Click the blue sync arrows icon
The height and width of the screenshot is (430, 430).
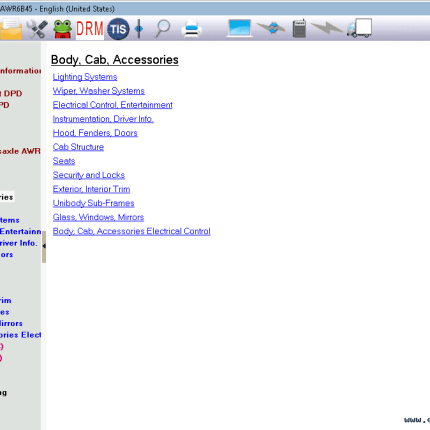tap(271, 28)
